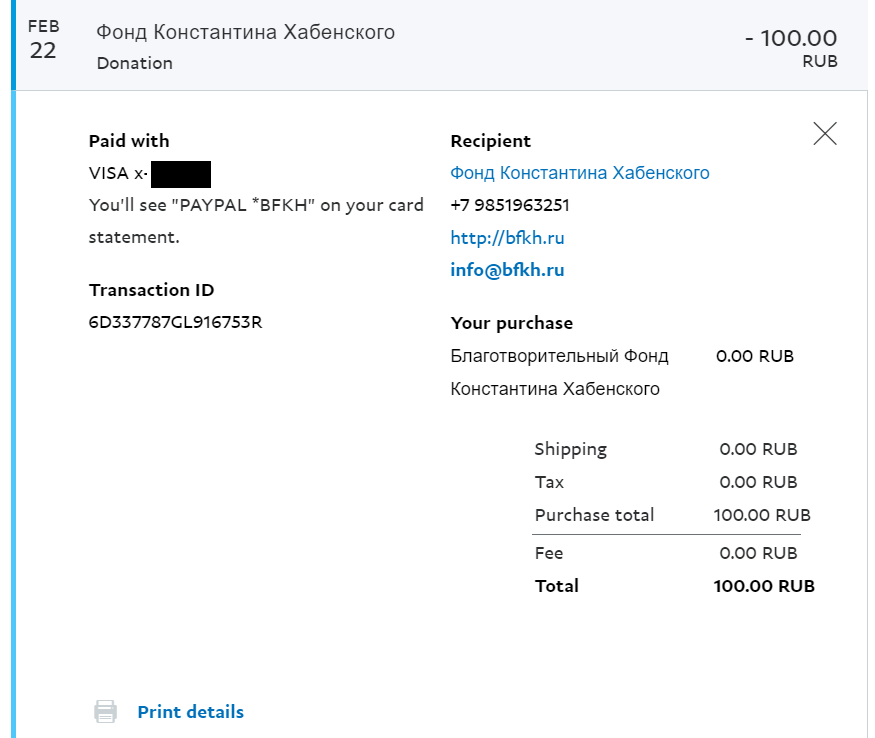Click the Purchase total 100.00 RUB value

(762, 515)
